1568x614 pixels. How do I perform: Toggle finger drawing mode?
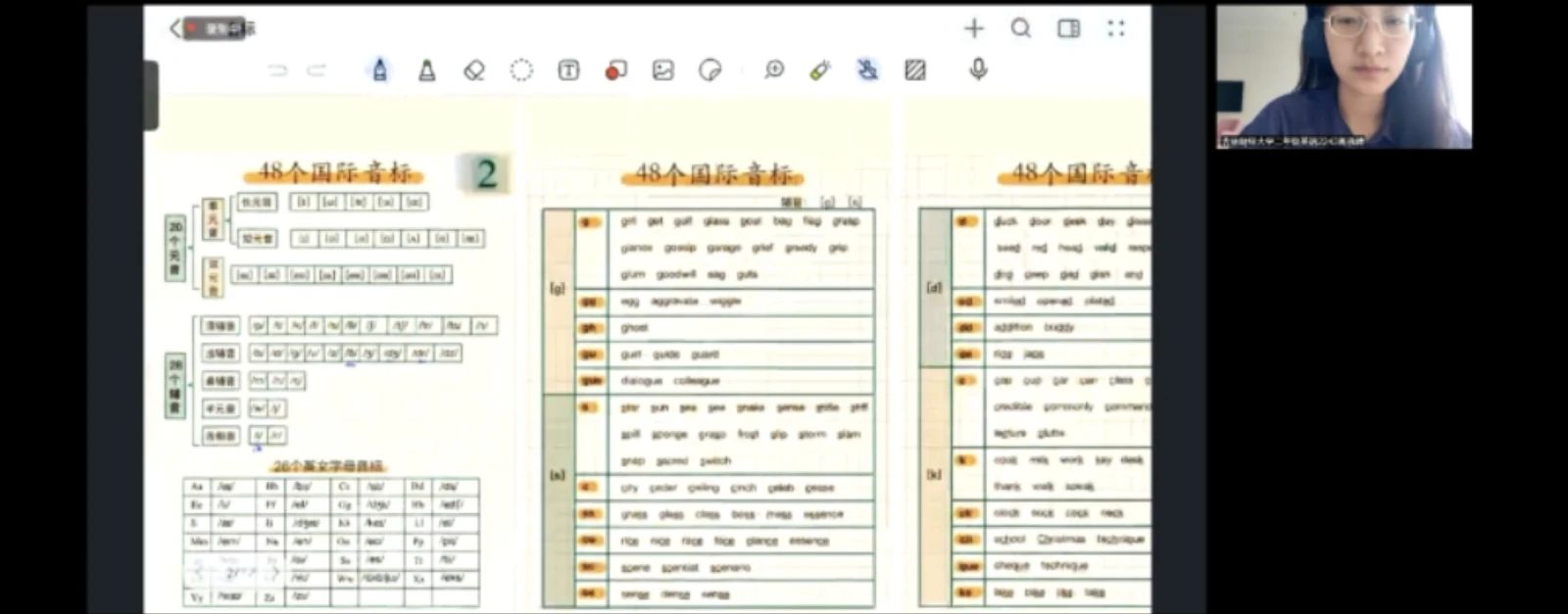tap(867, 70)
